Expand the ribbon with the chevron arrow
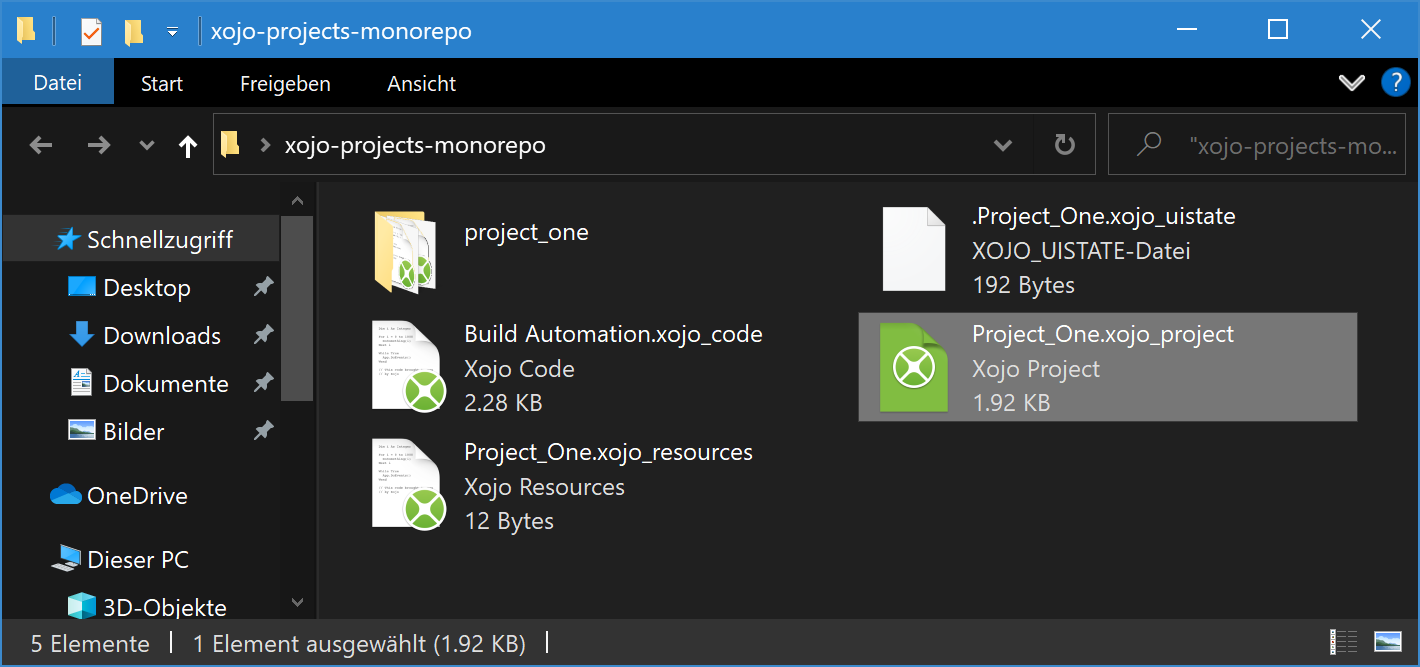1420x667 pixels. 1352,82
